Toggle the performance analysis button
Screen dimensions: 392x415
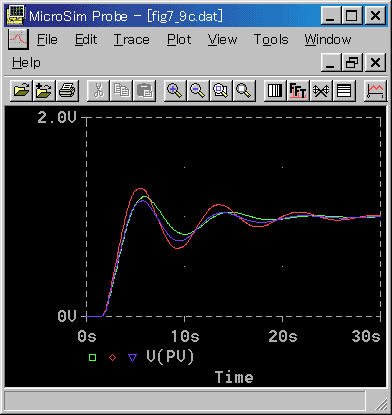tap(321, 90)
